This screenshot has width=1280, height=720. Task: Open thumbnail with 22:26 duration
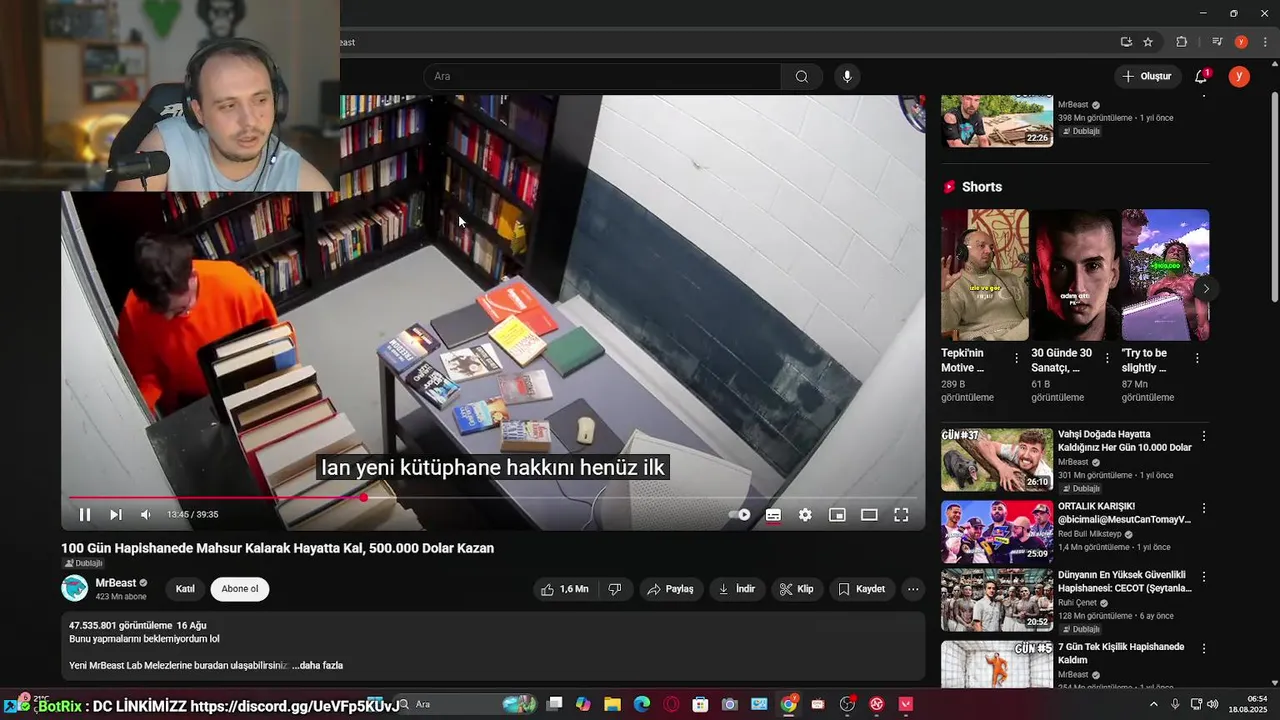point(997,121)
